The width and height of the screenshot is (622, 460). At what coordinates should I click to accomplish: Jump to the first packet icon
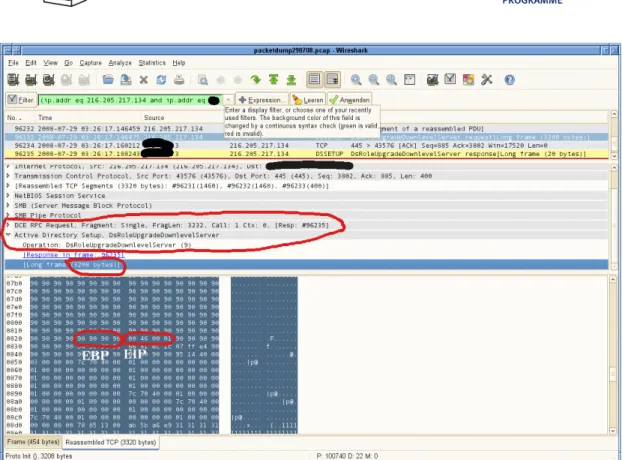(x=273, y=80)
